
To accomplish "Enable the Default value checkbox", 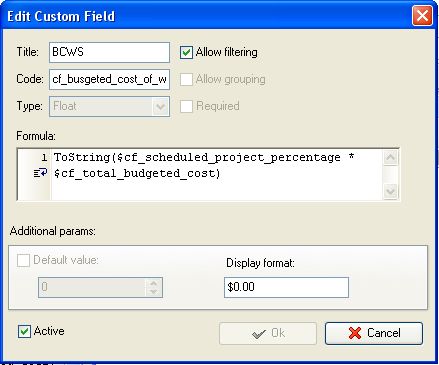I will [23, 260].
